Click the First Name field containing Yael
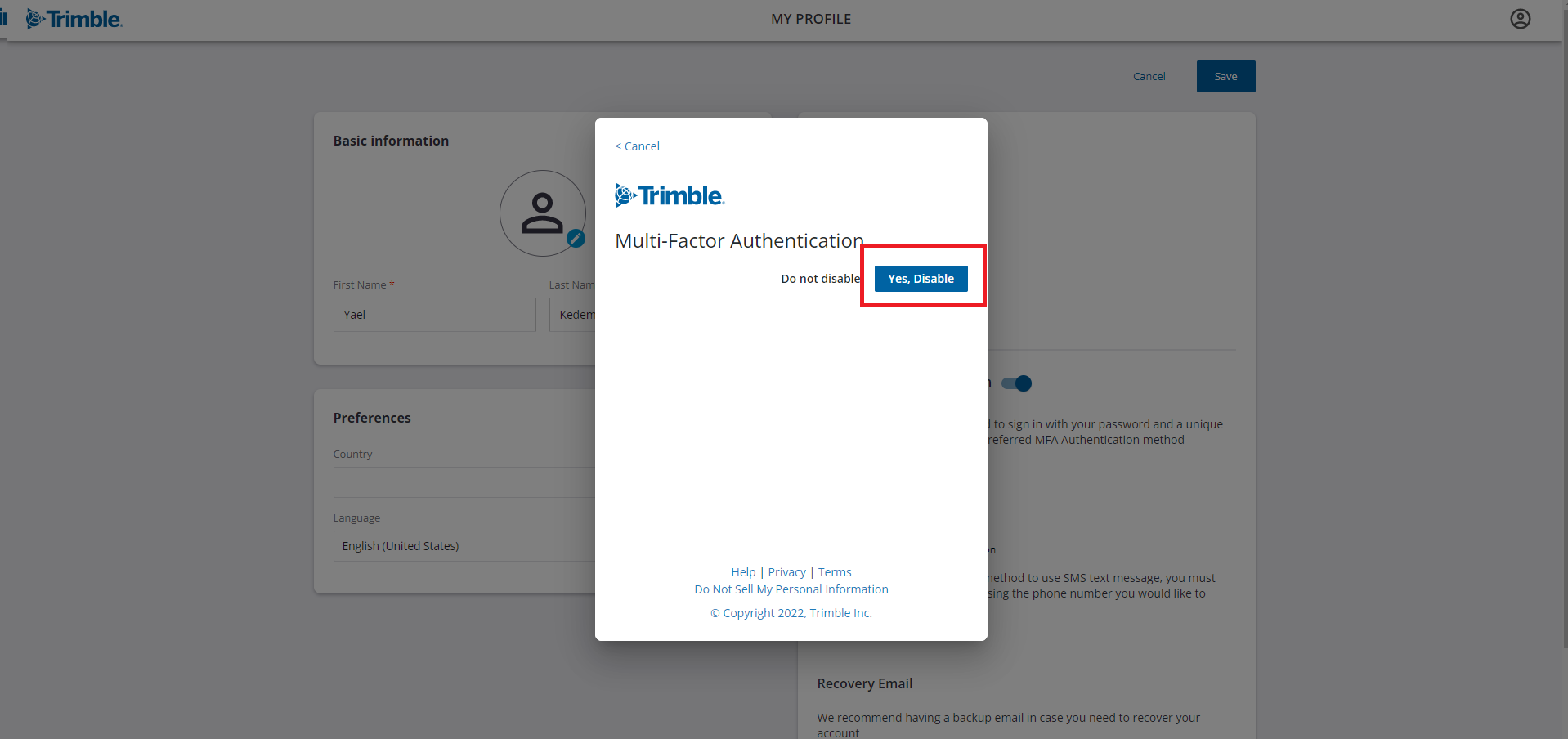 pyautogui.click(x=435, y=315)
